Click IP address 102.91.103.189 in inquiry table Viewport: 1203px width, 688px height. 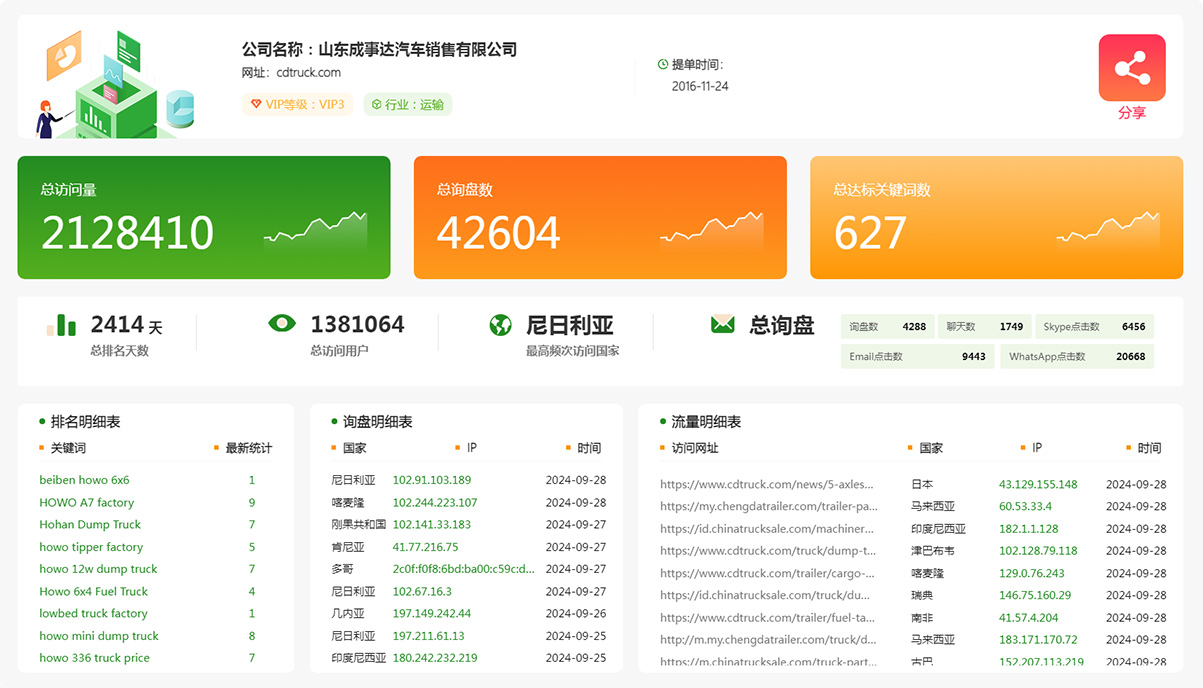(x=431, y=480)
